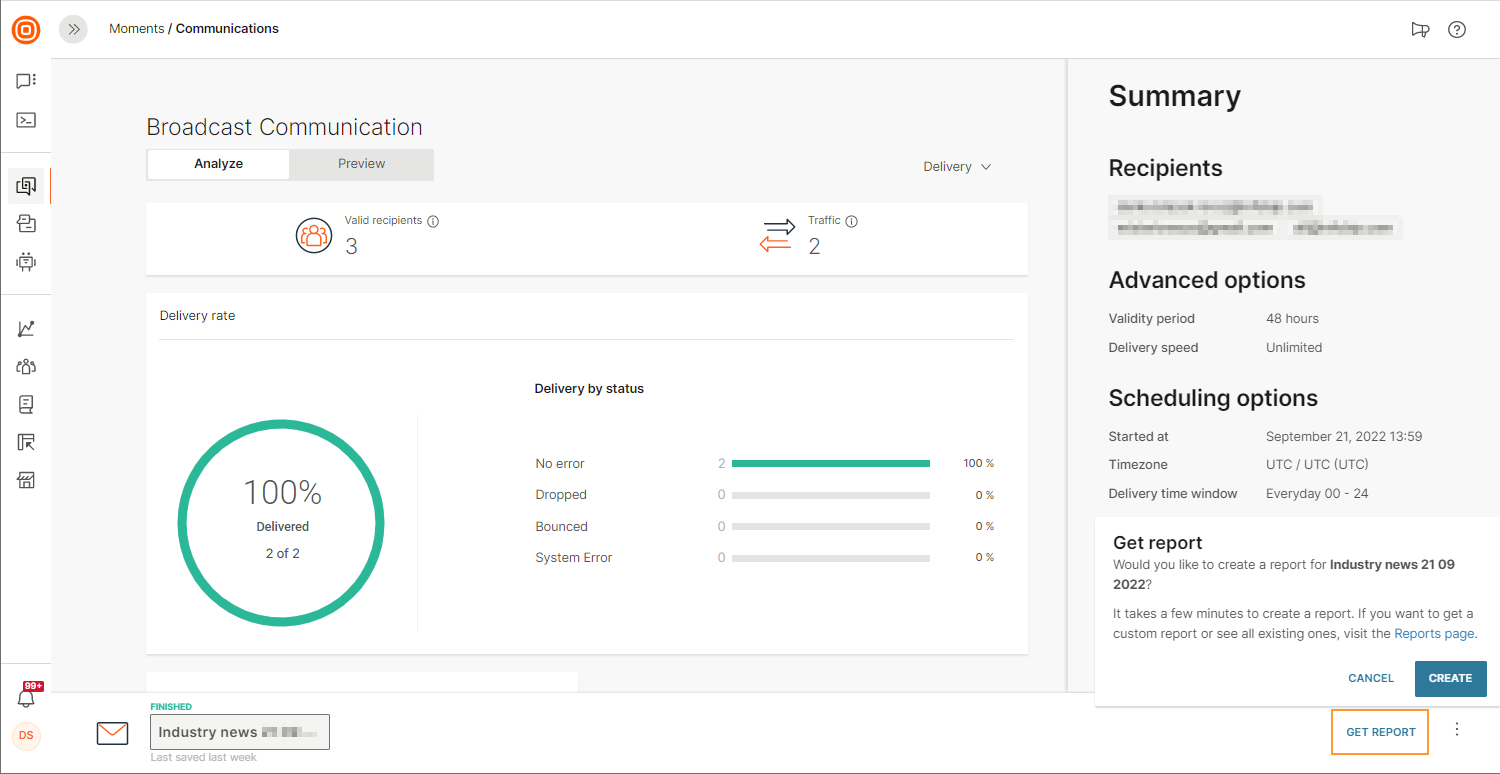Click the Valid recipients info icon

[x=433, y=221]
